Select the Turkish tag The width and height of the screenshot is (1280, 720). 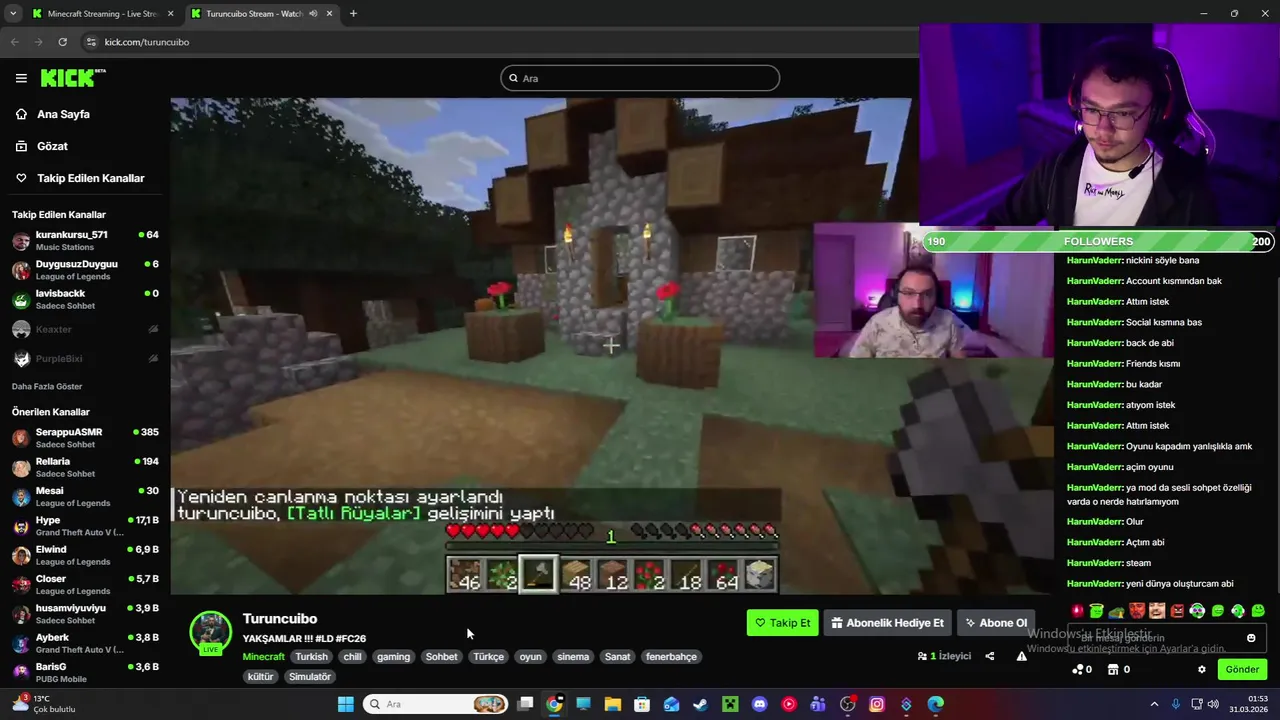pos(311,657)
